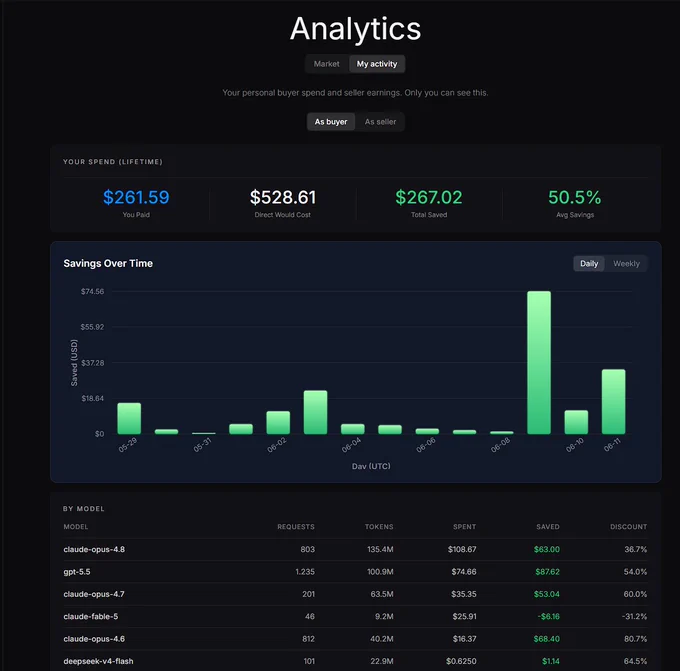Click the $0.6250 spent amount

point(461,661)
